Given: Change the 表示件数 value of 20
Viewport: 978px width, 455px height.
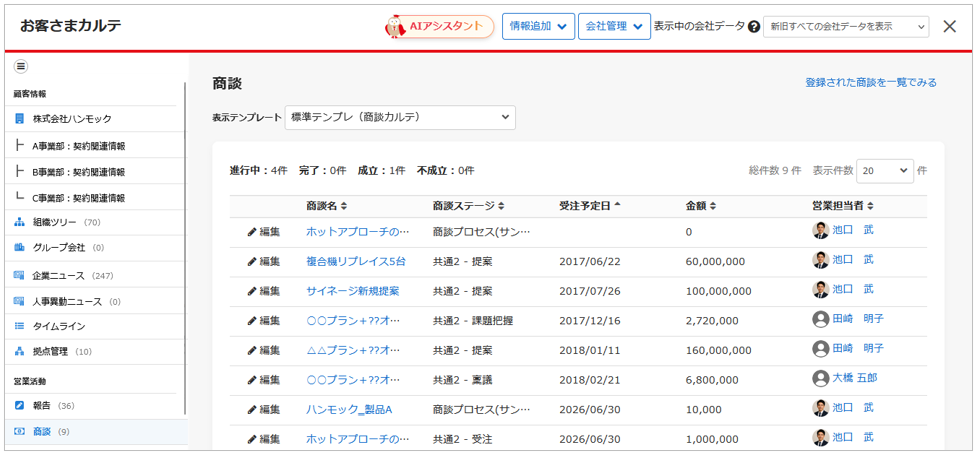Looking at the screenshot, I should pos(885,171).
